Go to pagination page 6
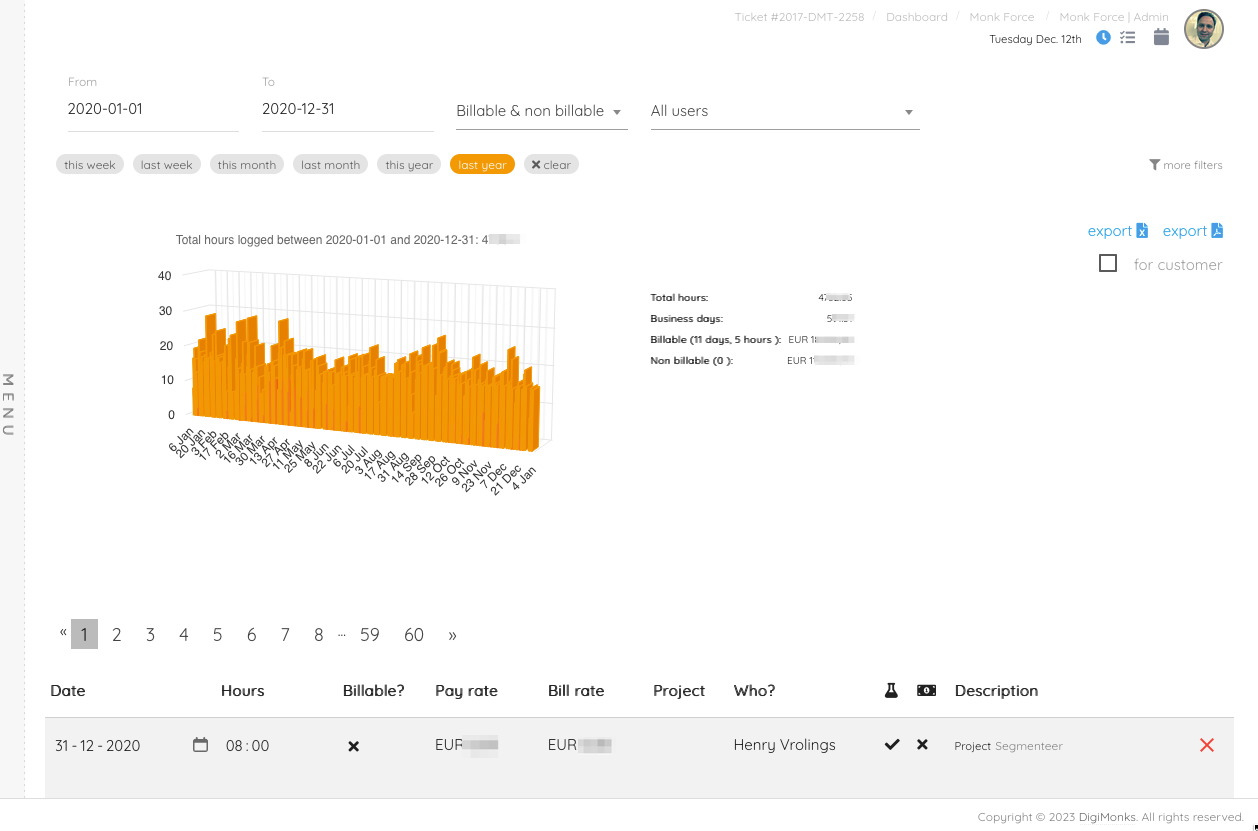 click(x=251, y=634)
